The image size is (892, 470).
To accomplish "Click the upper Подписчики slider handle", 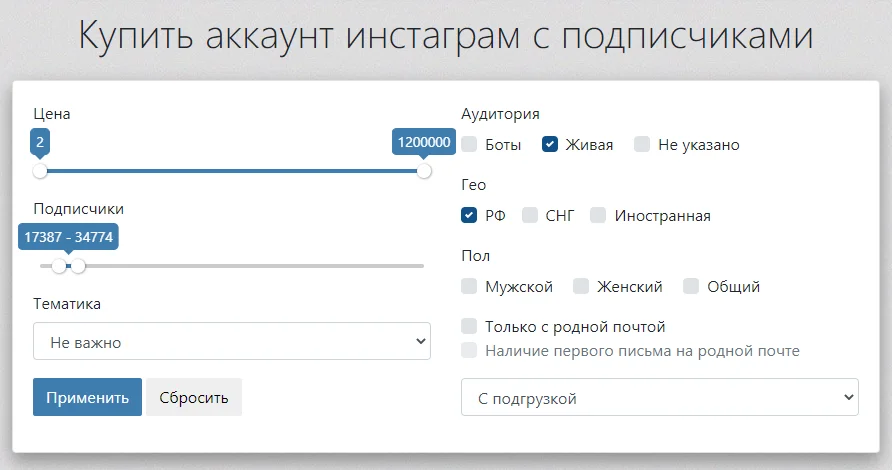I will click(78, 266).
